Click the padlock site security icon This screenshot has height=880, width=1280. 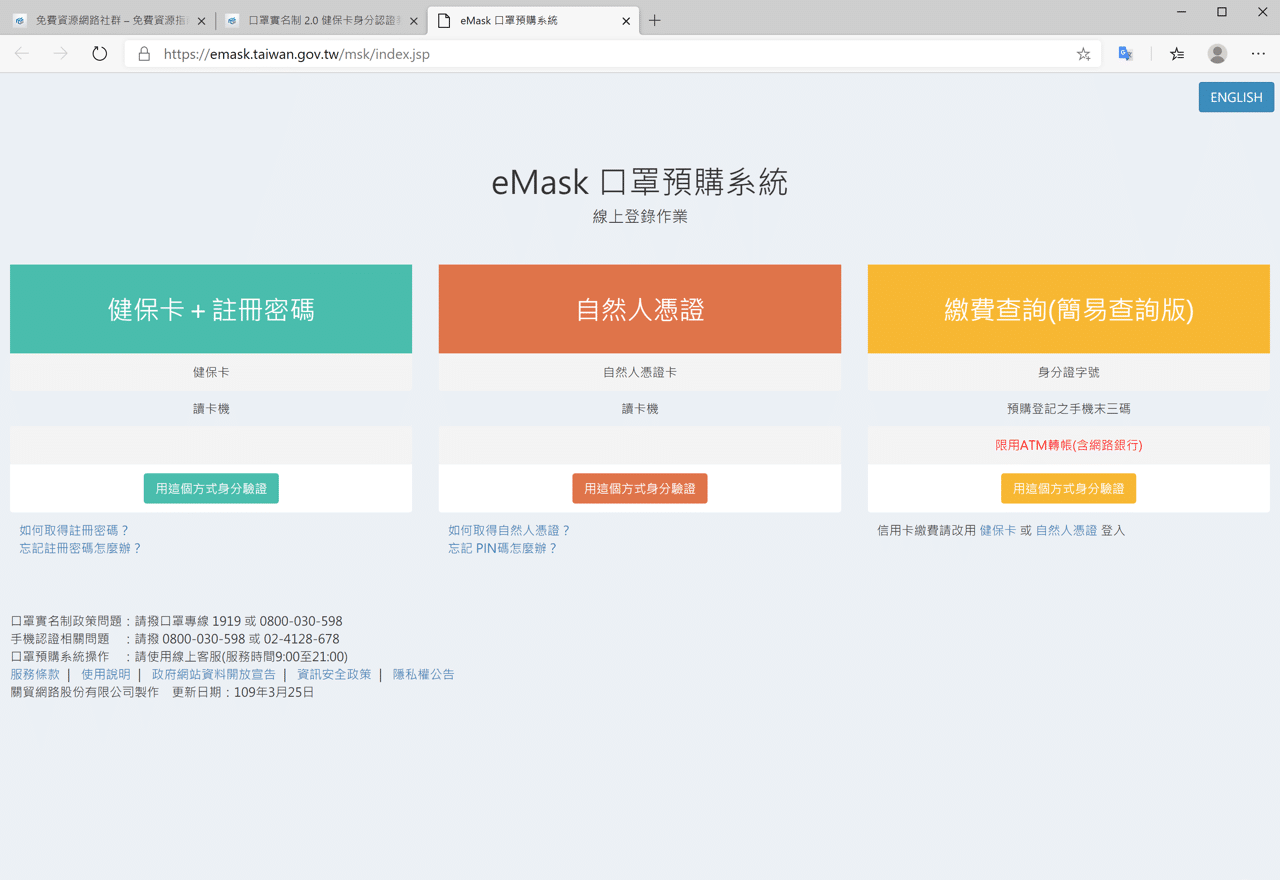[x=144, y=54]
